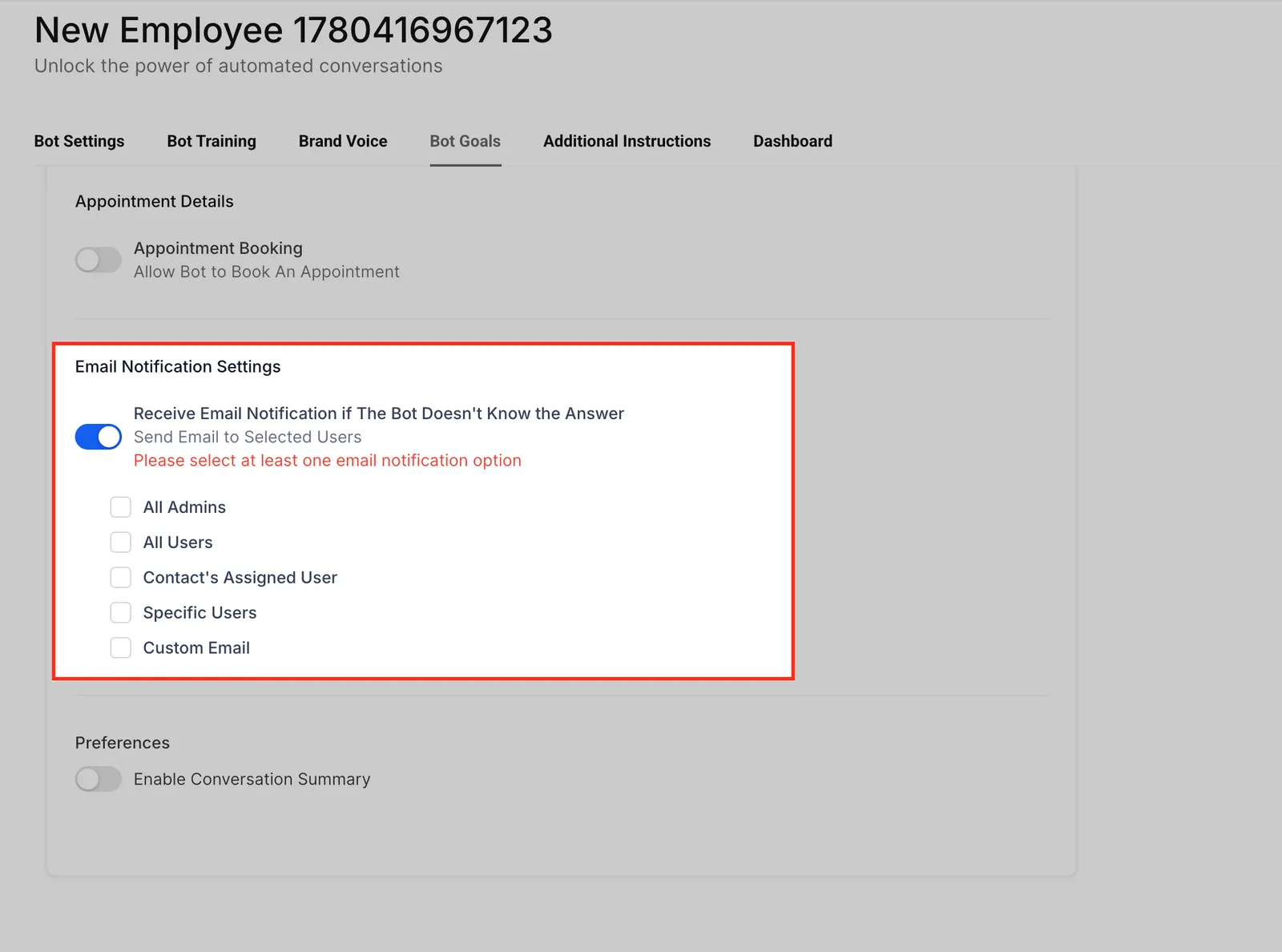Screen dimensions: 1282x952
Task: Click the All Admins label
Action: pyautogui.click(x=184, y=507)
